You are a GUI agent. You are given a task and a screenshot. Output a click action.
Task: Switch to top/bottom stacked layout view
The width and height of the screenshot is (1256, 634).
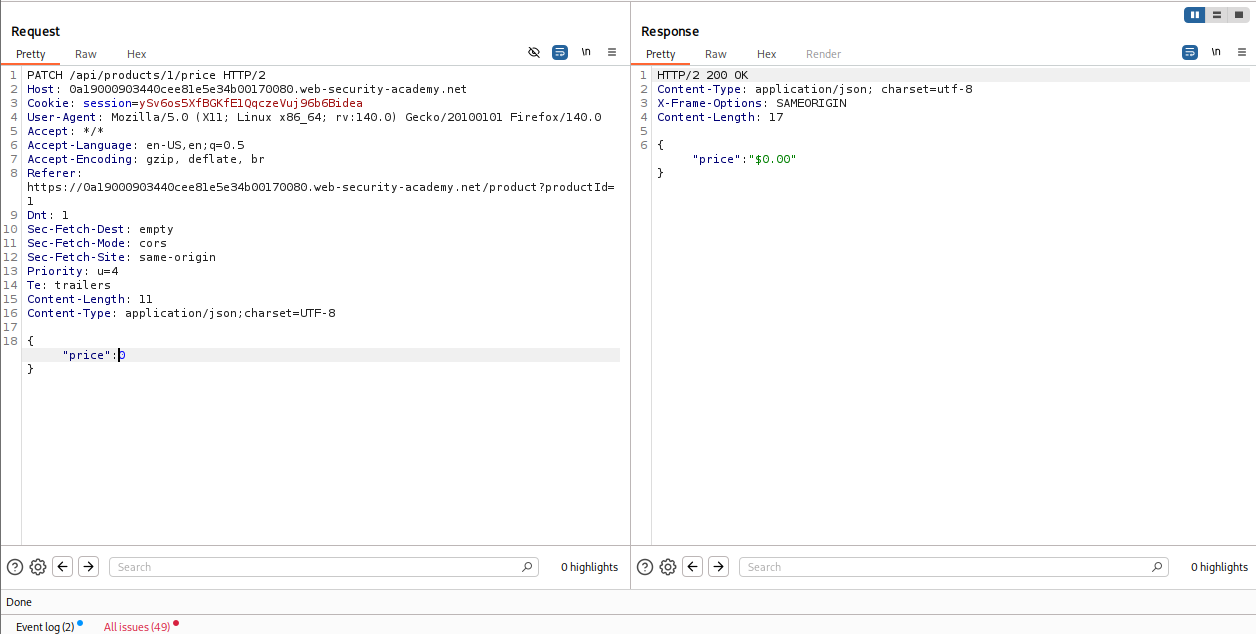coord(1216,15)
